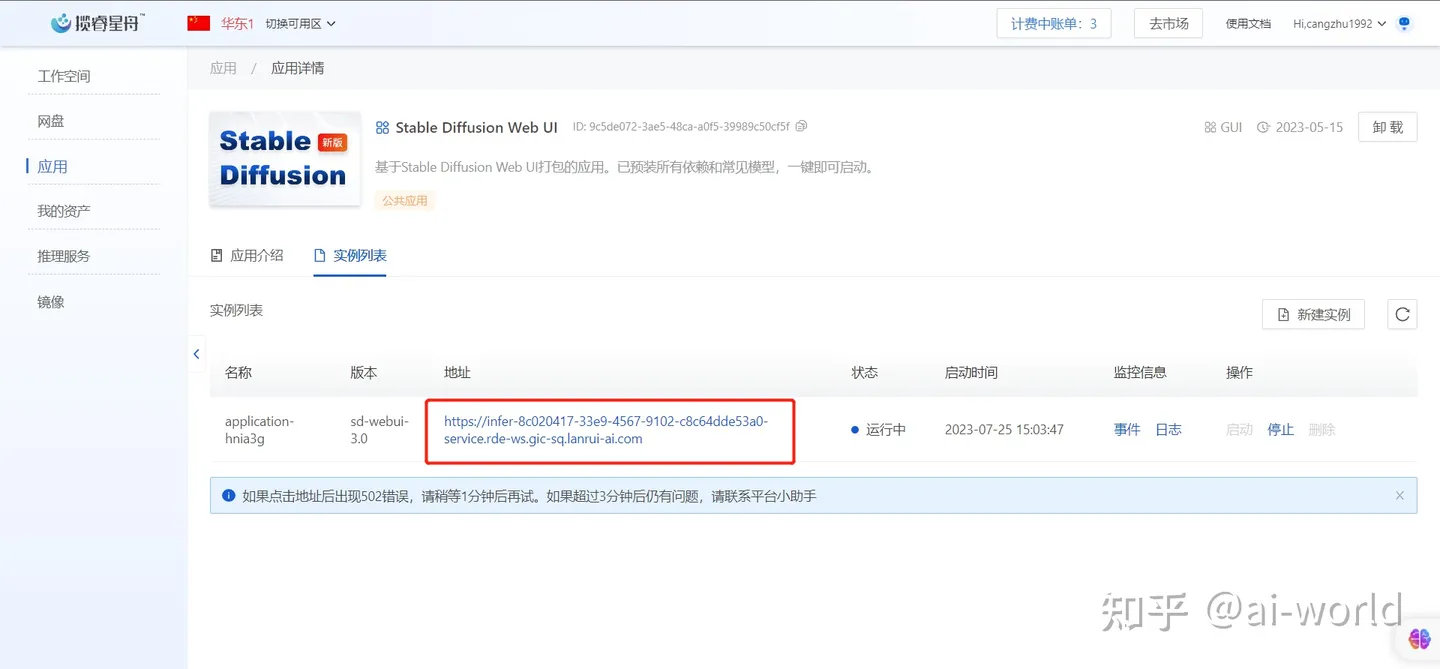Select 应用 in the sidebar
The width and height of the screenshot is (1440, 669).
tap(52, 166)
